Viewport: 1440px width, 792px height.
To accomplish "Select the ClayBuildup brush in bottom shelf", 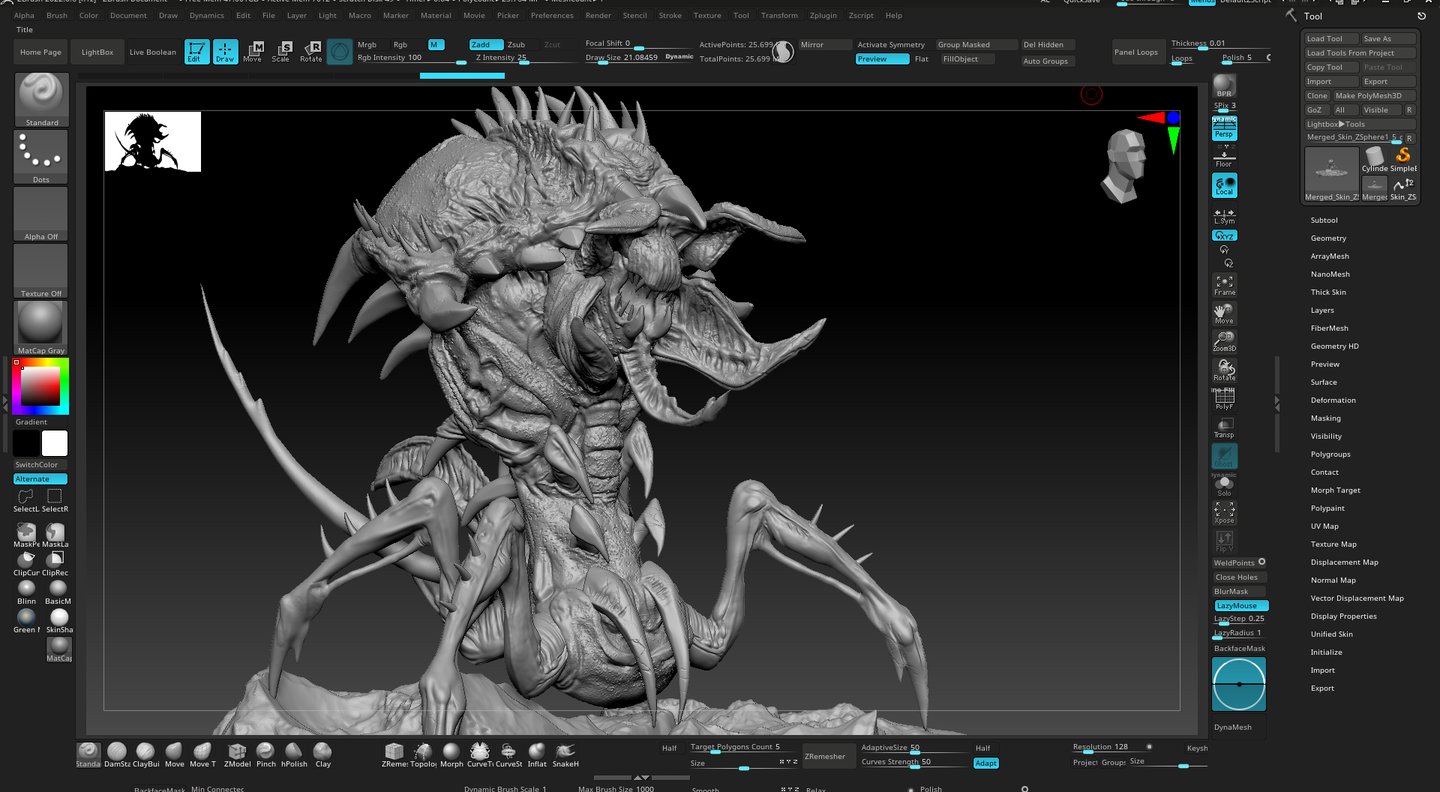I will pos(146,753).
